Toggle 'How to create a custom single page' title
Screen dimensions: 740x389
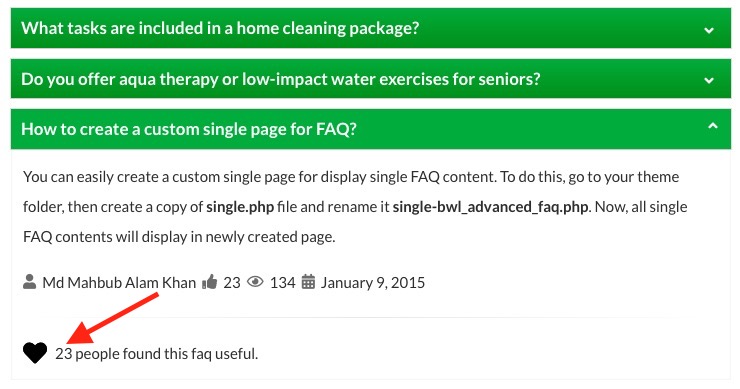pos(189,129)
